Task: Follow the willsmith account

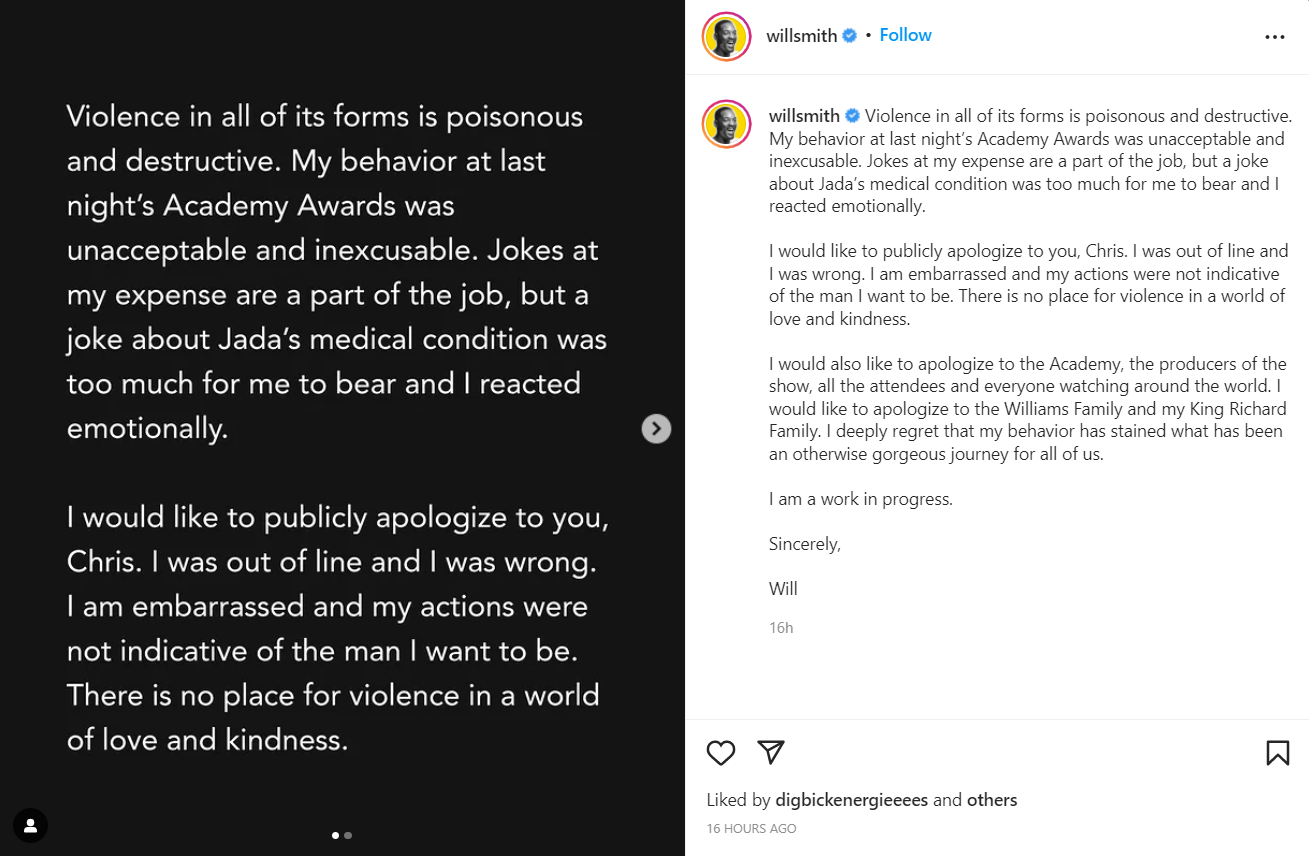Action: [905, 35]
